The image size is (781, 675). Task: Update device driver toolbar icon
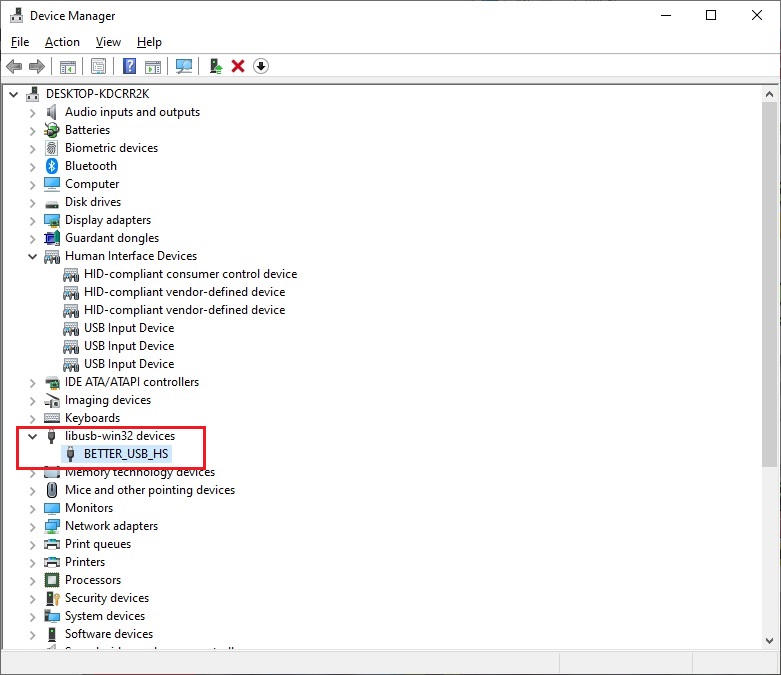(216, 66)
